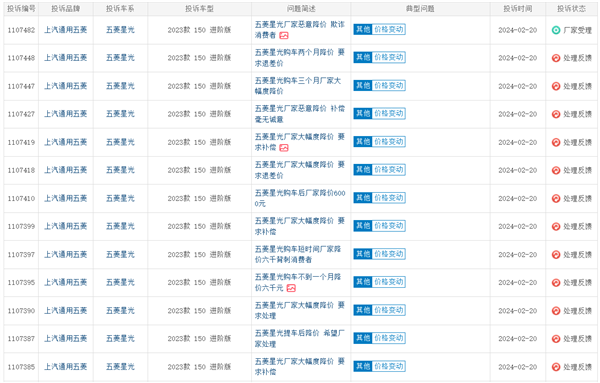
Task: Select 其他 tag in row 1107427
Action: pos(363,114)
